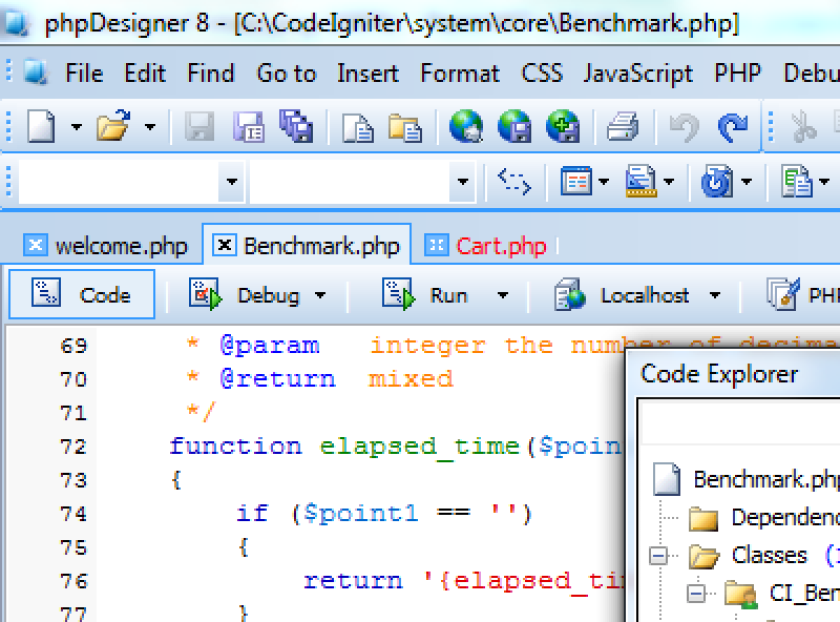Open the Edit menu

pos(145,73)
